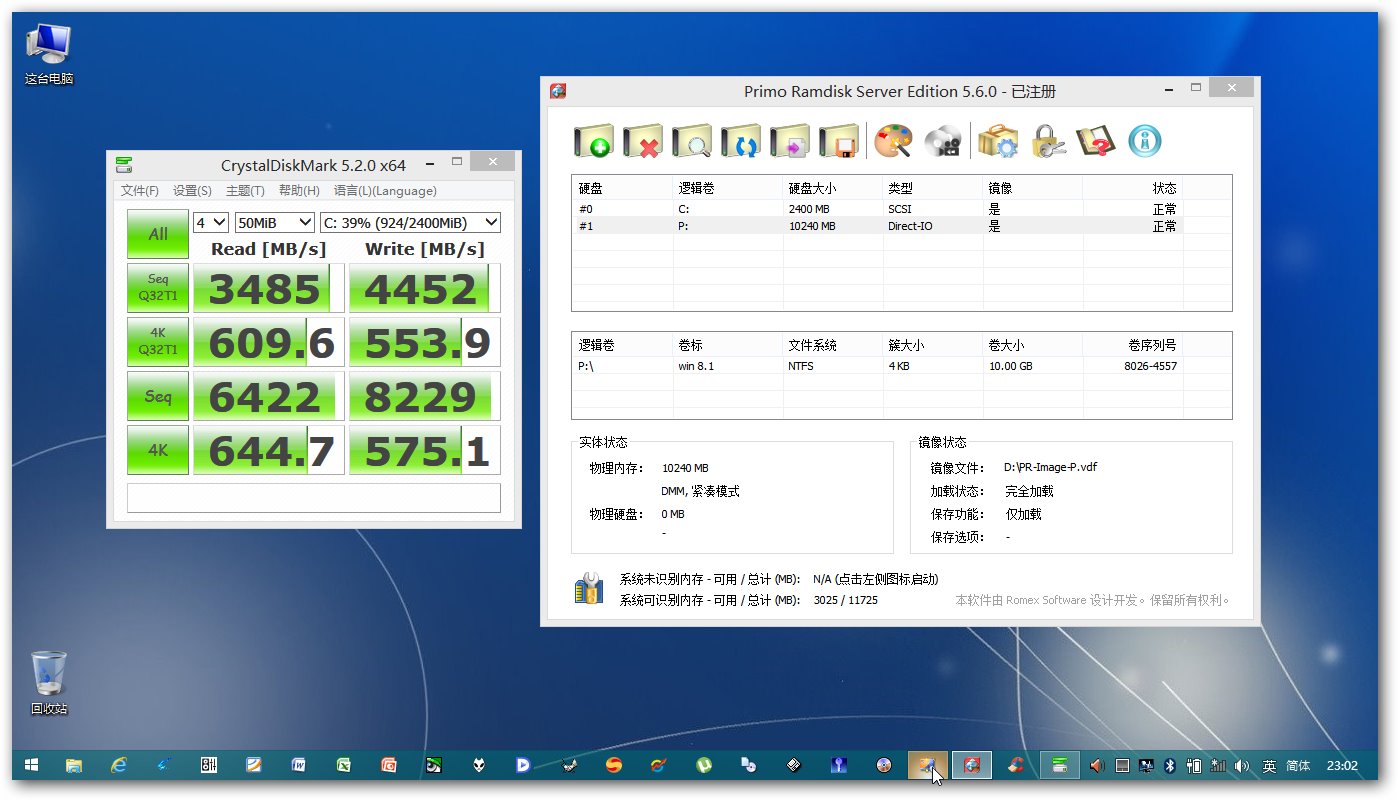Screen dimensions: 1398x800
Task: Open 这台电脑 desktop icon
Action: click(x=49, y=54)
